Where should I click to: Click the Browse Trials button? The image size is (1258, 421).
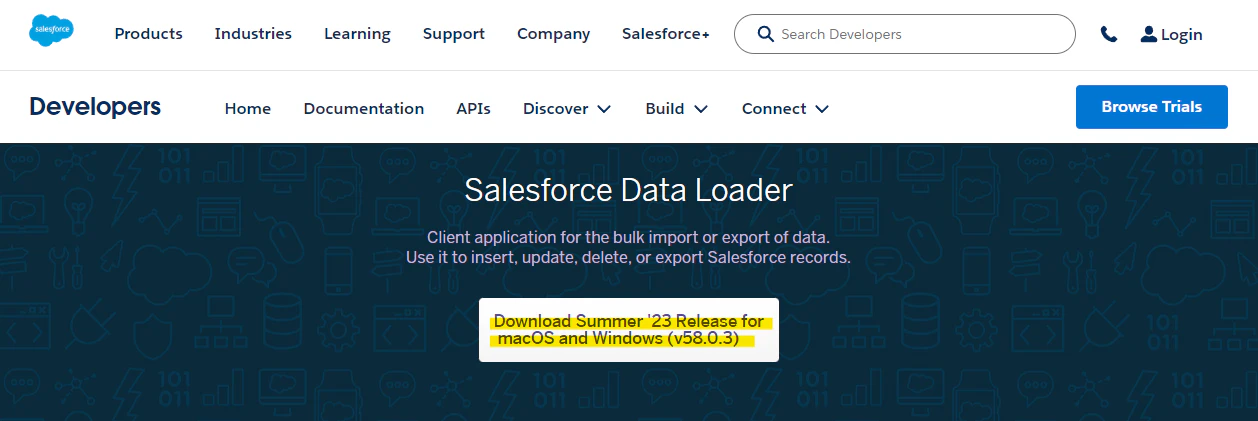(1151, 107)
